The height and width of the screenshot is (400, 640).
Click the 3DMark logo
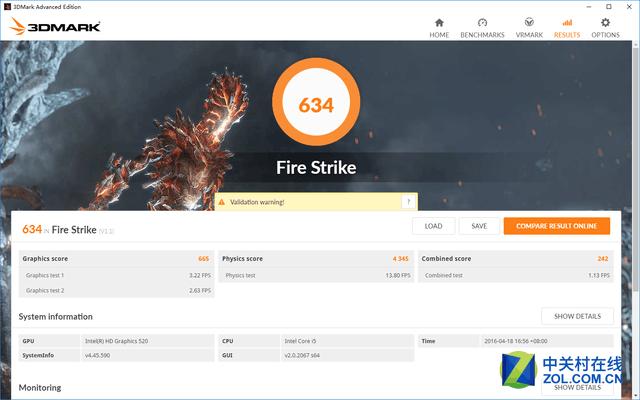point(55,27)
